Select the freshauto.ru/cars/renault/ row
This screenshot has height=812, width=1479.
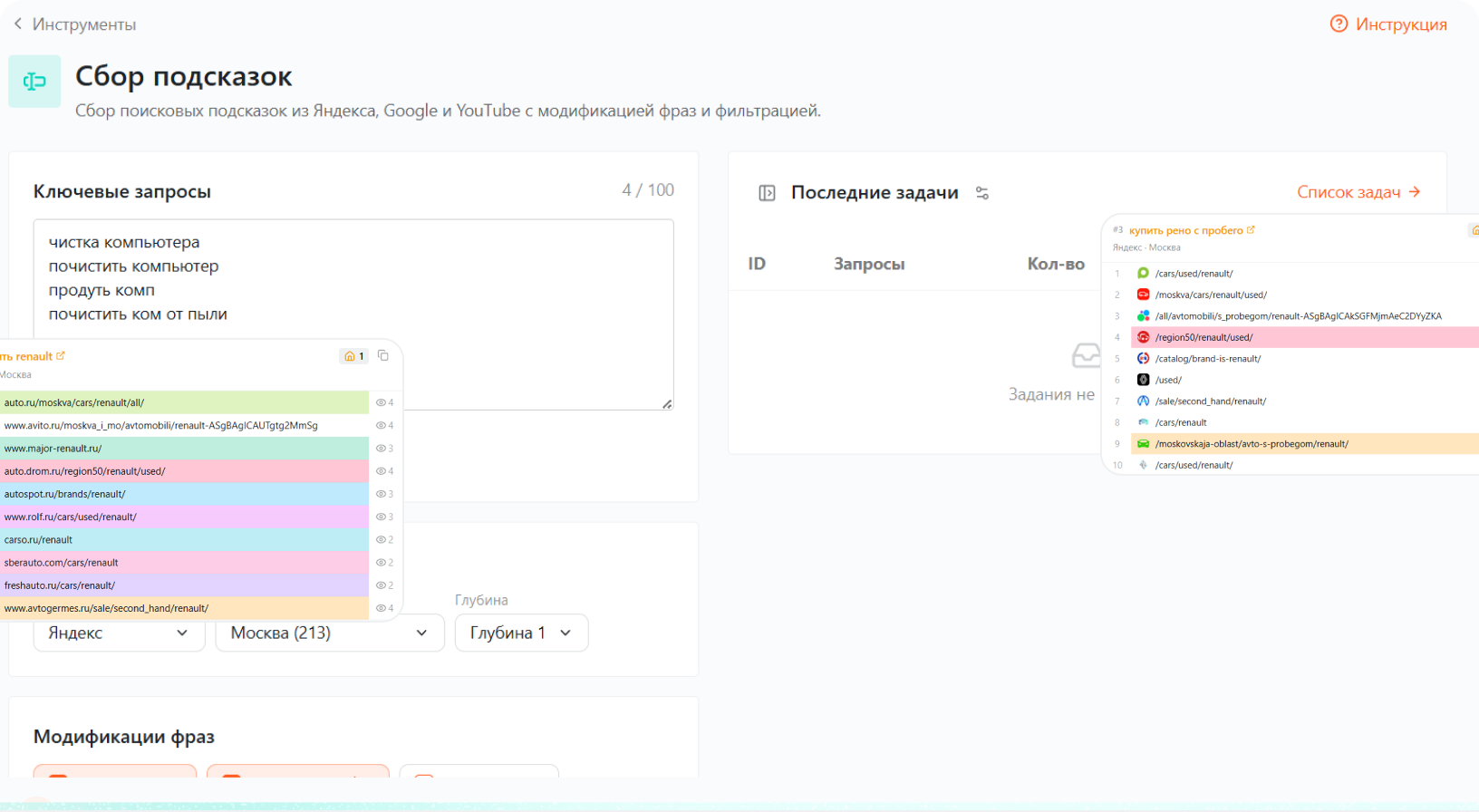click(184, 585)
